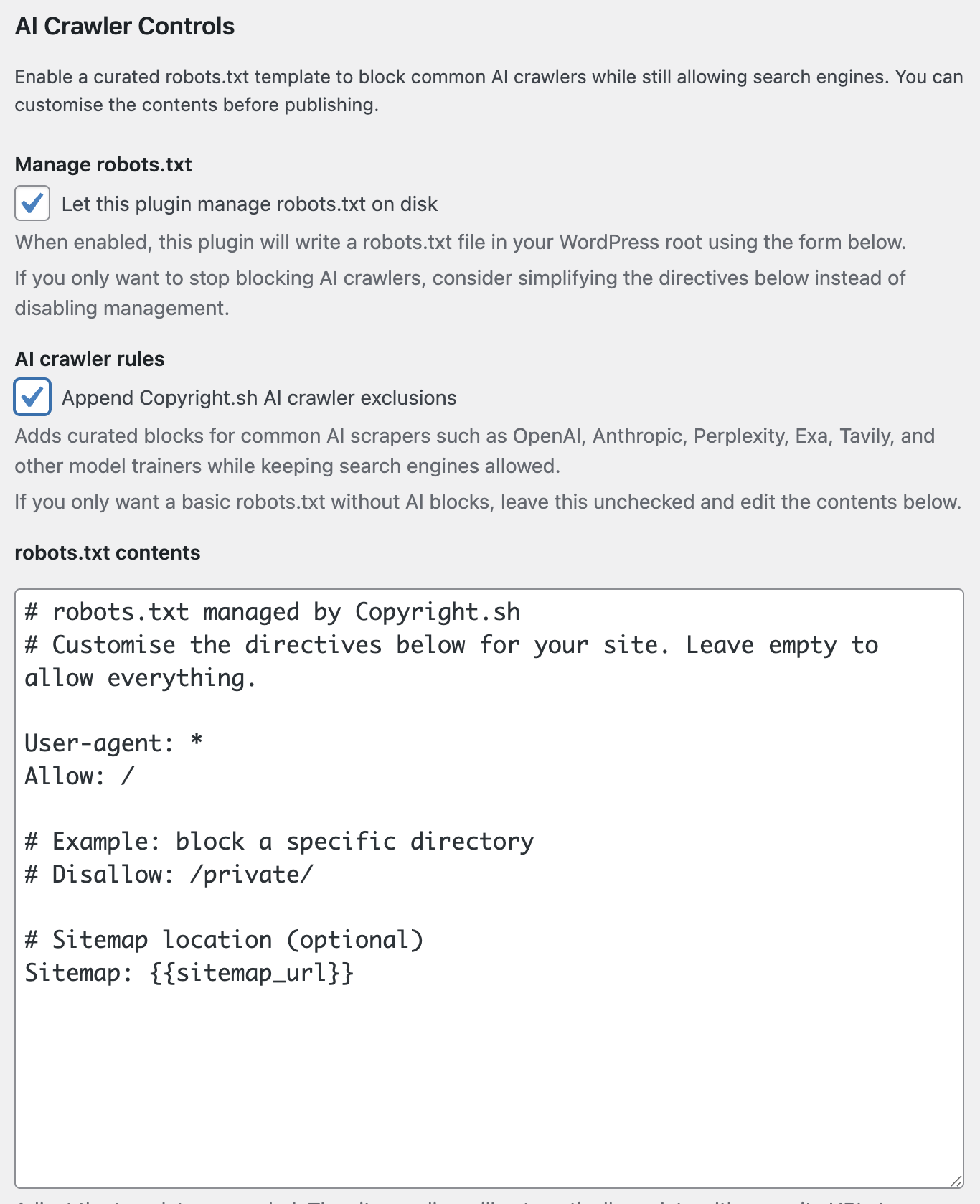The image size is (980, 1204).
Task: Select the "AI Crawler Controls" heading text
Action: (x=126, y=26)
